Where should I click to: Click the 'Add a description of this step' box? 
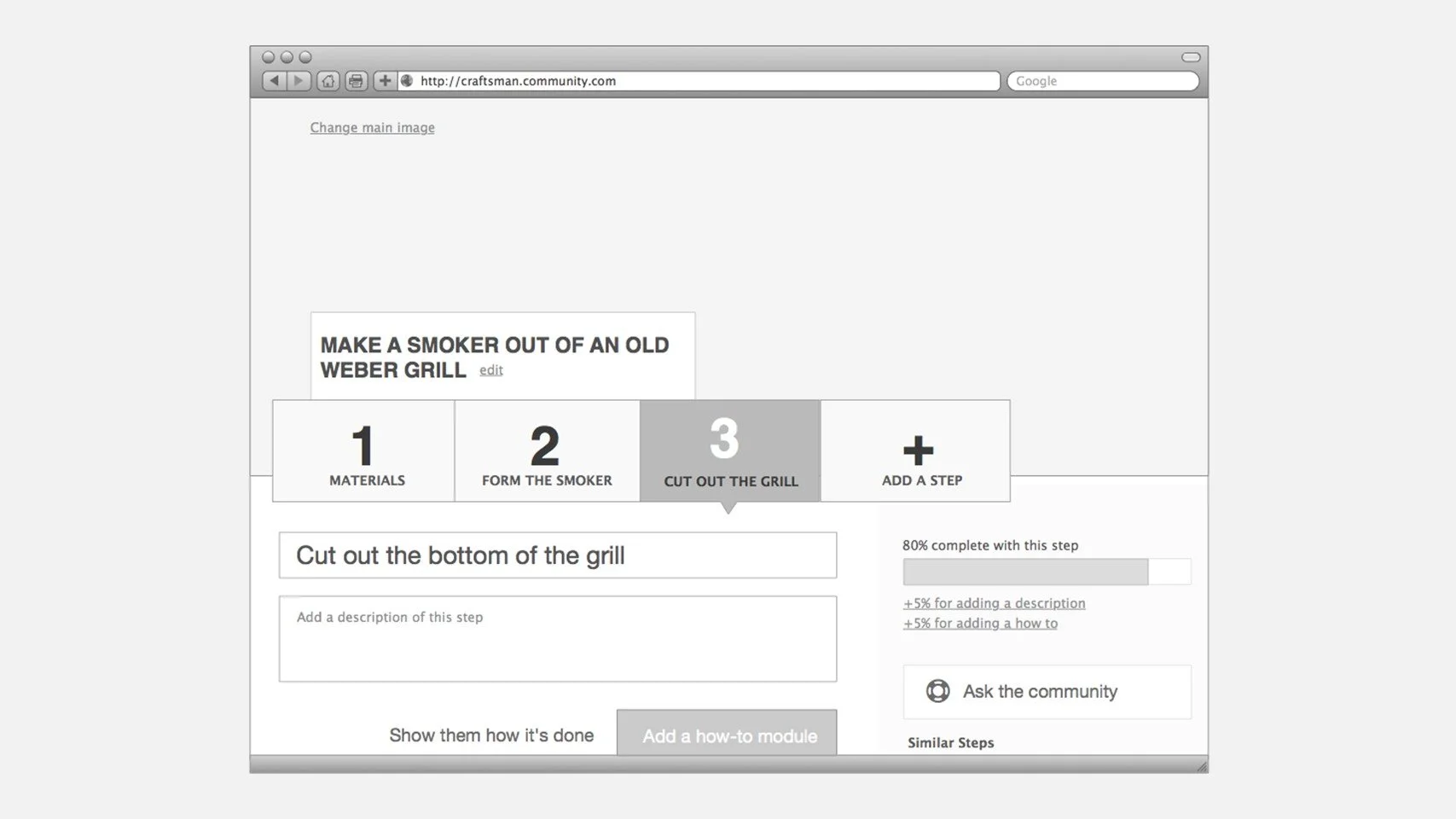pos(558,639)
